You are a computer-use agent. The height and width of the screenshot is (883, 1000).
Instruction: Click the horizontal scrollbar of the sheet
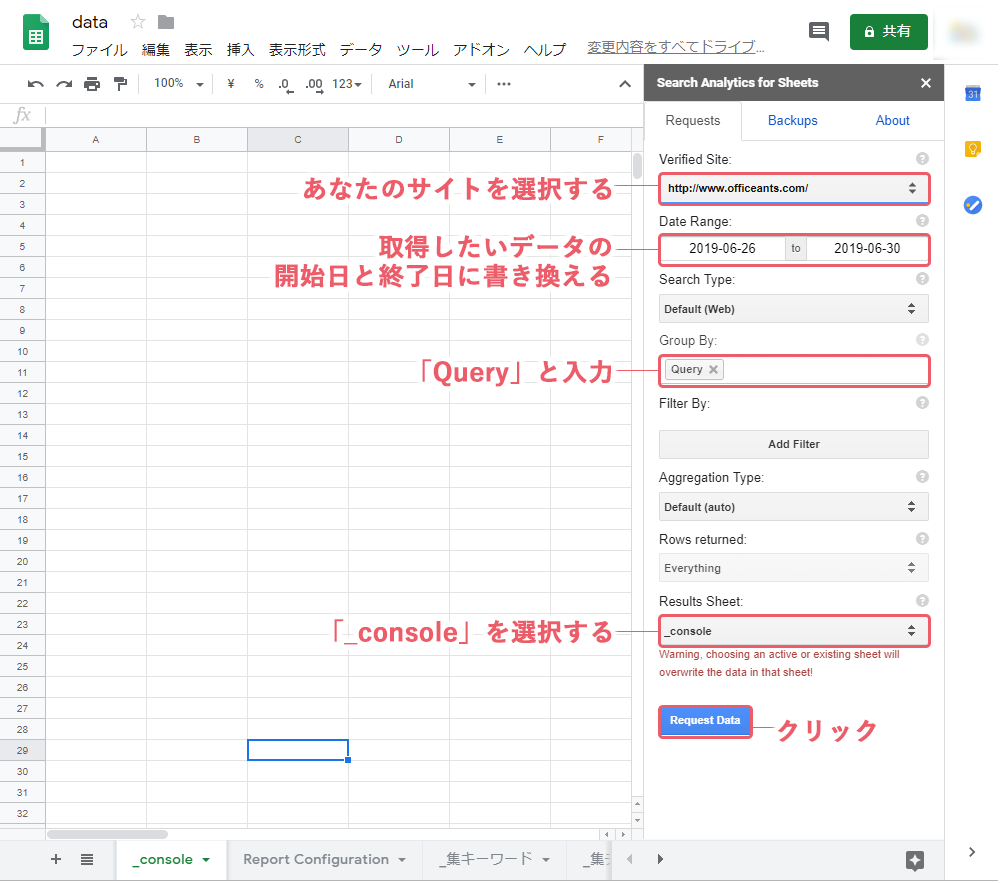107,835
